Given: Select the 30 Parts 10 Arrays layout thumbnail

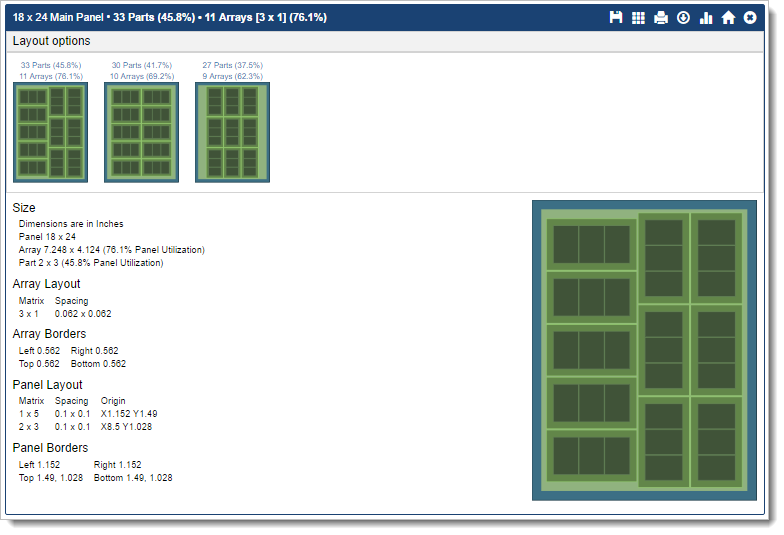Looking at the screenshot, I should point(142,132).
